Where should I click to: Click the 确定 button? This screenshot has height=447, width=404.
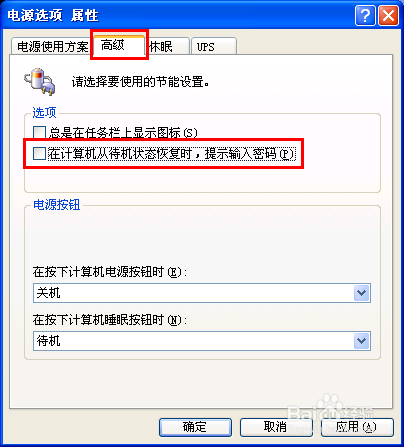195,427
